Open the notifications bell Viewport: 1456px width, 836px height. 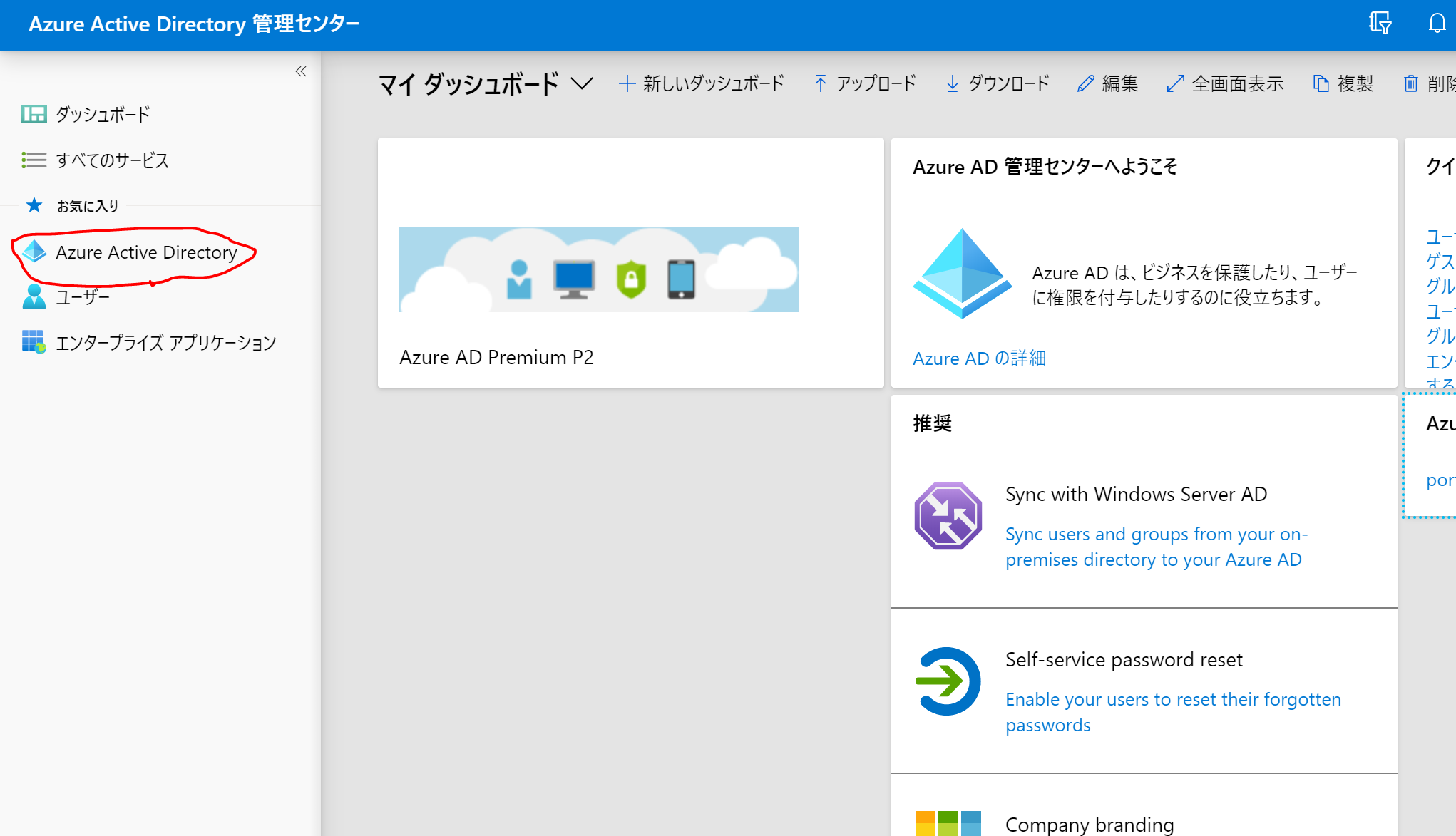(x=1437, y=24)
